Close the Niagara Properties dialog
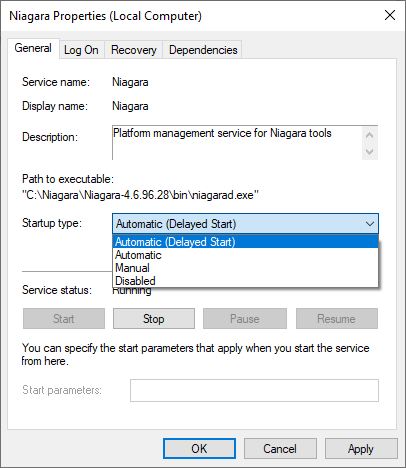 coord(390,15)
